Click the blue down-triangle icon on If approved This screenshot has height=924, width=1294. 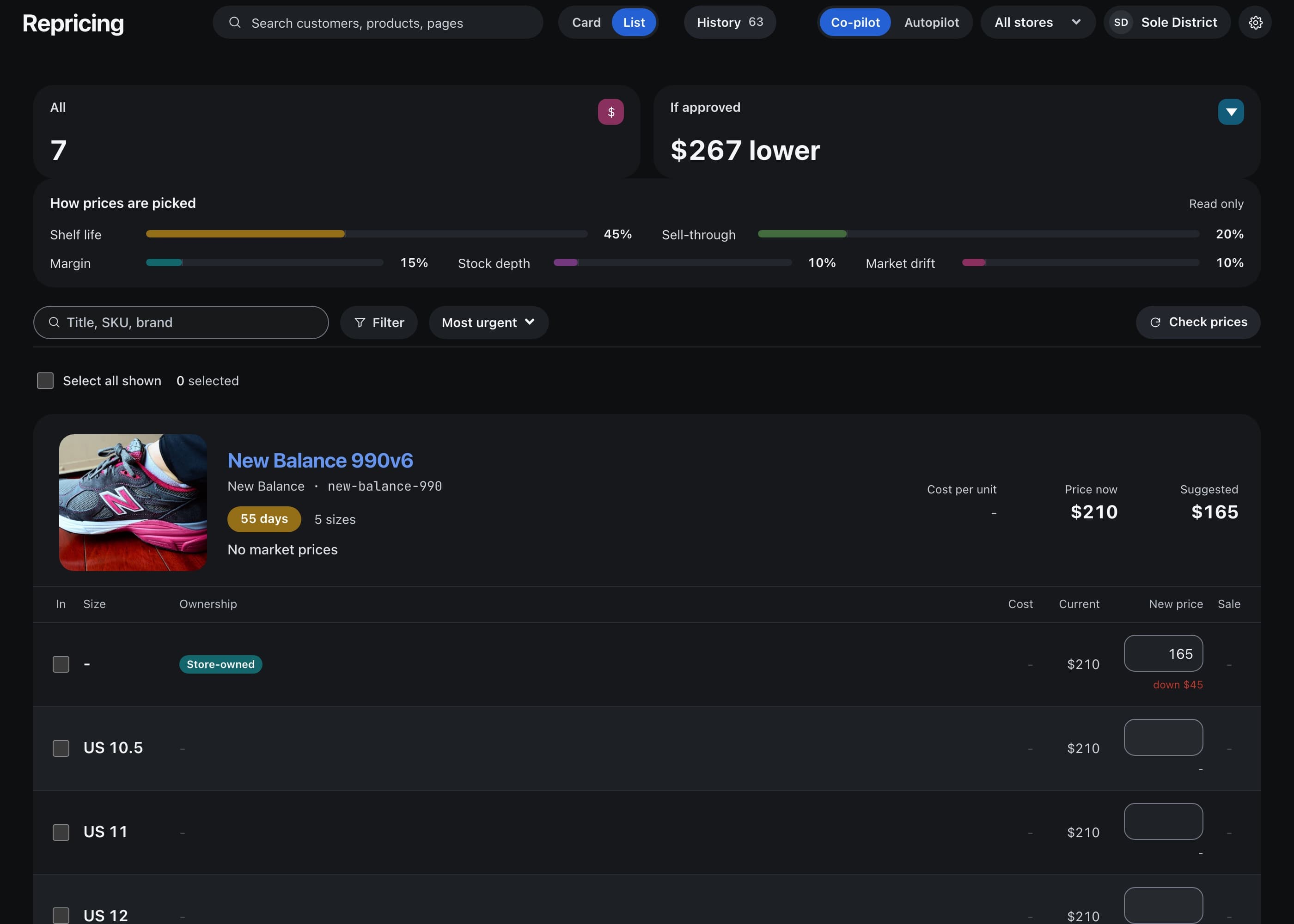pos(1231,111)
